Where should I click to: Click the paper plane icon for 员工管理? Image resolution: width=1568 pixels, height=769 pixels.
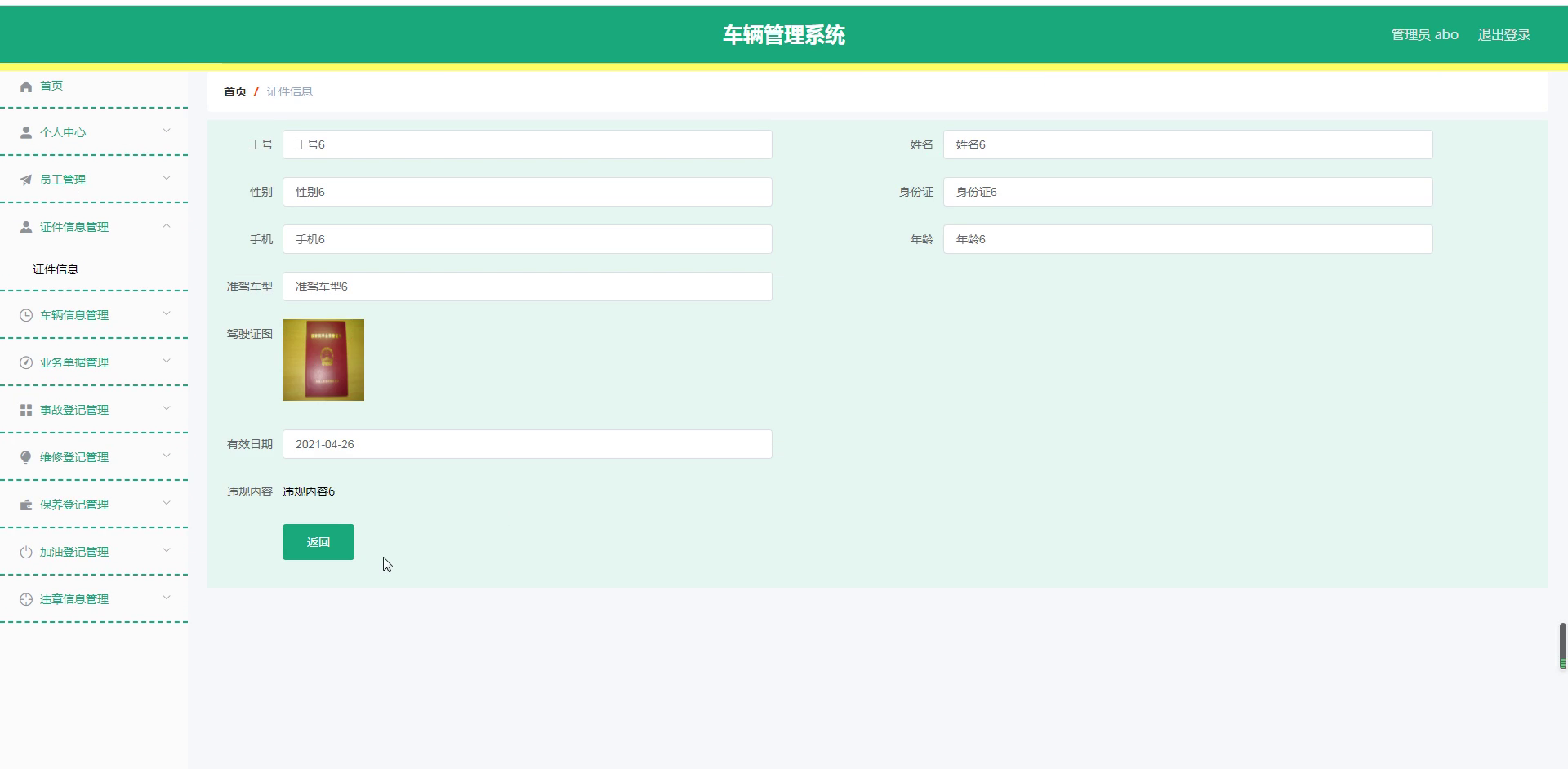(26, 180)
